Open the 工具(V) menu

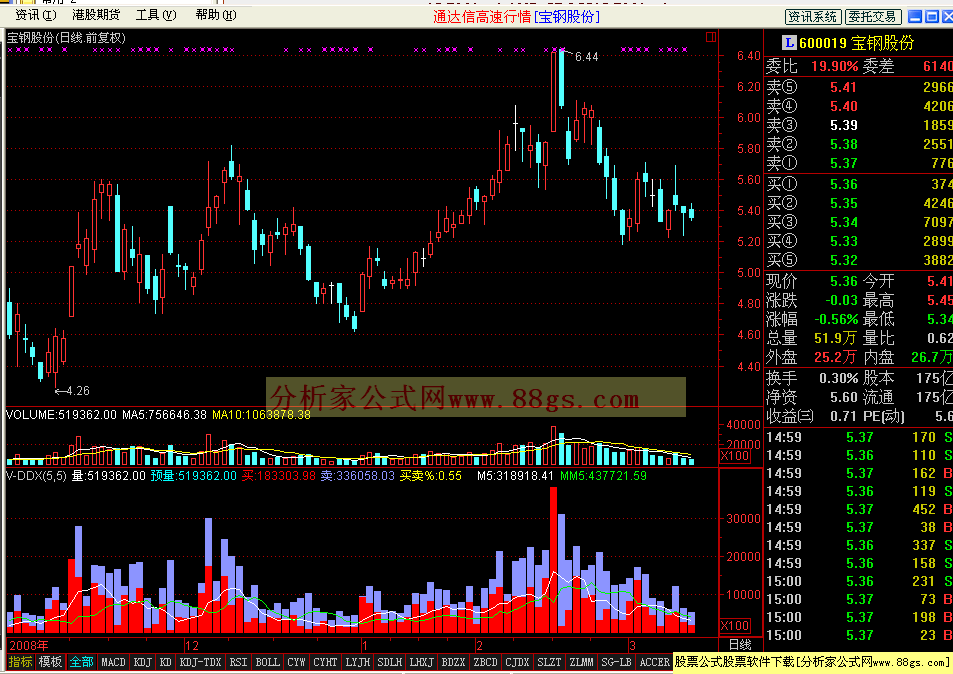(156, 15)
